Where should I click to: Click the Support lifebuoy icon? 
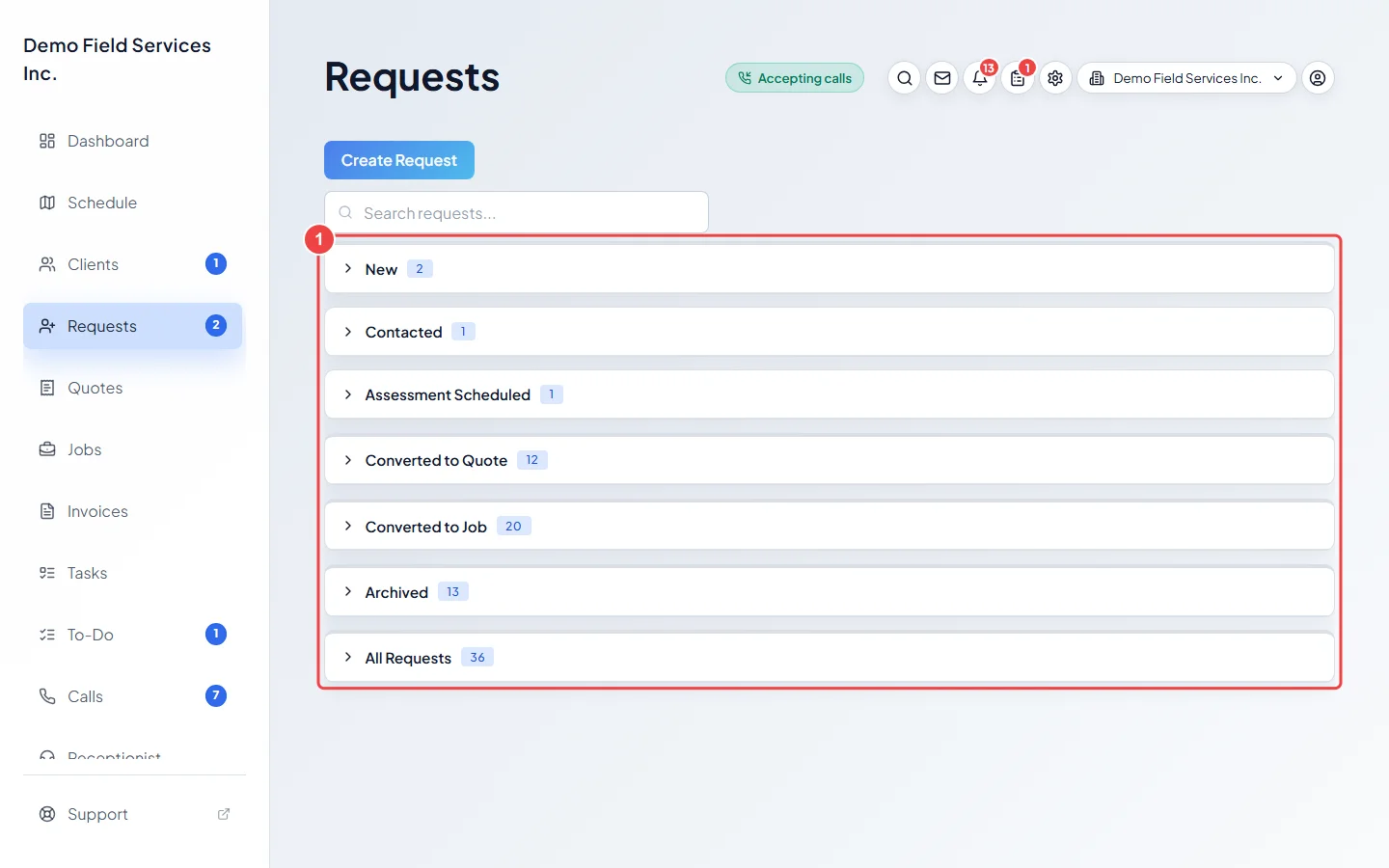tap(47, 814)
